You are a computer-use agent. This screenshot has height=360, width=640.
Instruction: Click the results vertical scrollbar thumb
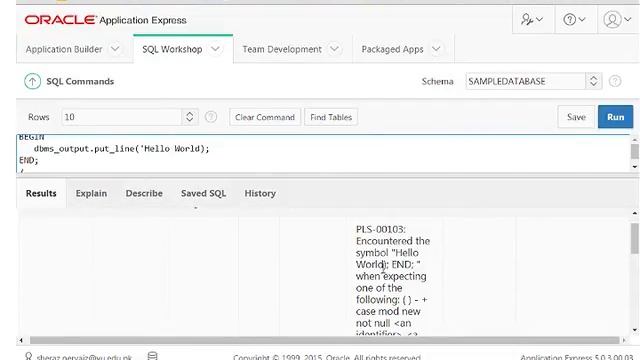(x=635, y=238)
